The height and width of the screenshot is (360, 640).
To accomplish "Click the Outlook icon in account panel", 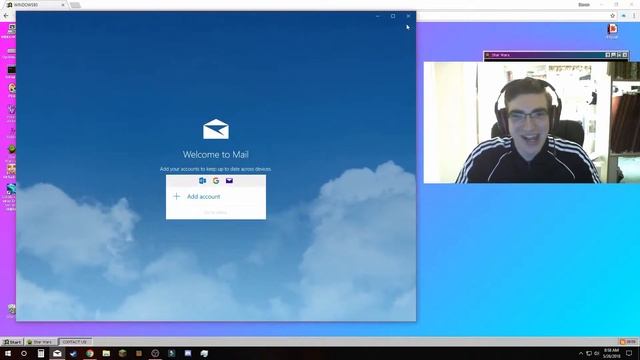I will pyautogui.click(x=202, y=180).
